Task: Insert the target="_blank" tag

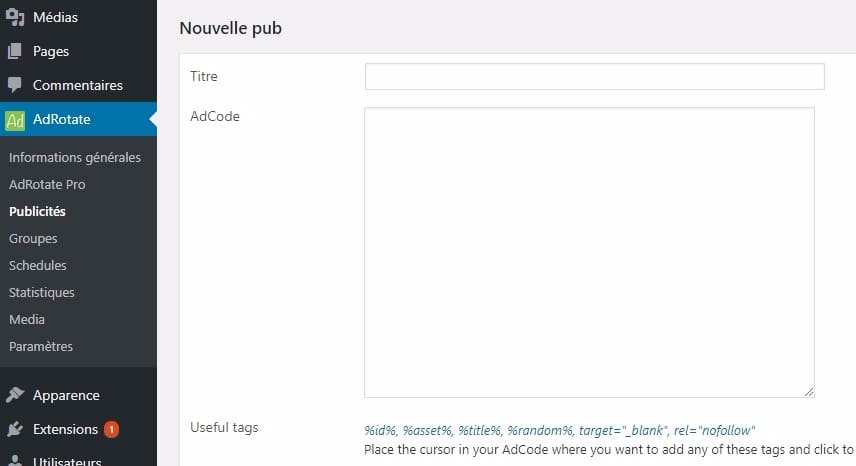Action: [x=623, y=431]
